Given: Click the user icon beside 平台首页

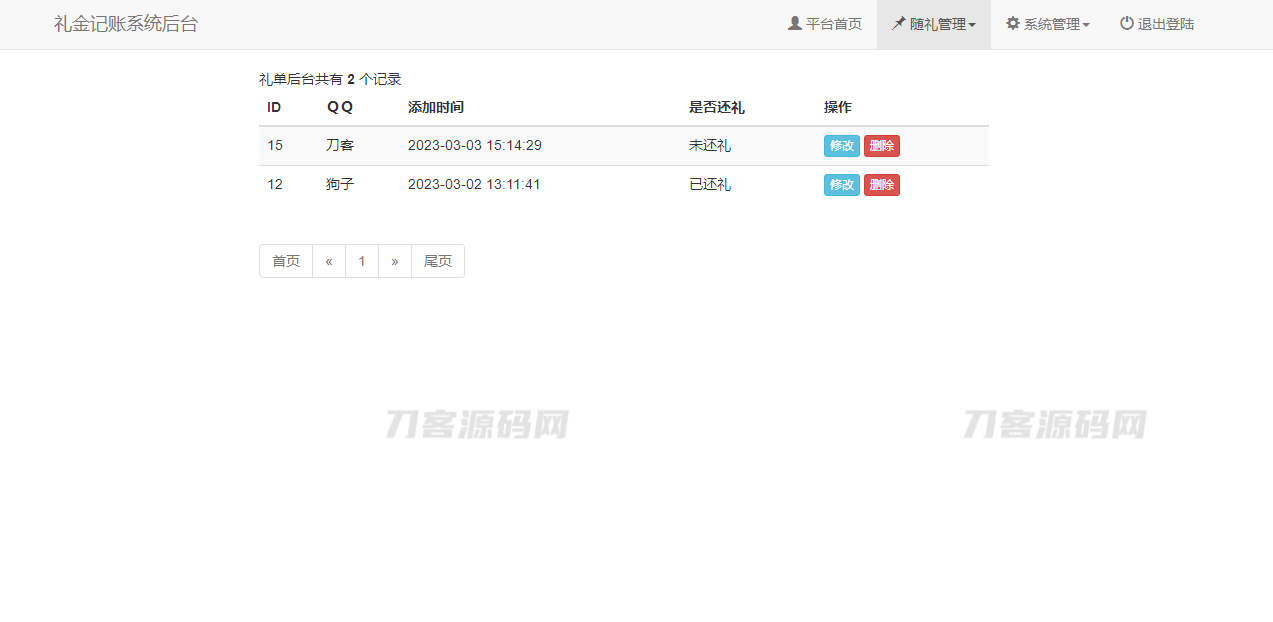Looking at the screenshot, I should click(795, 23).
